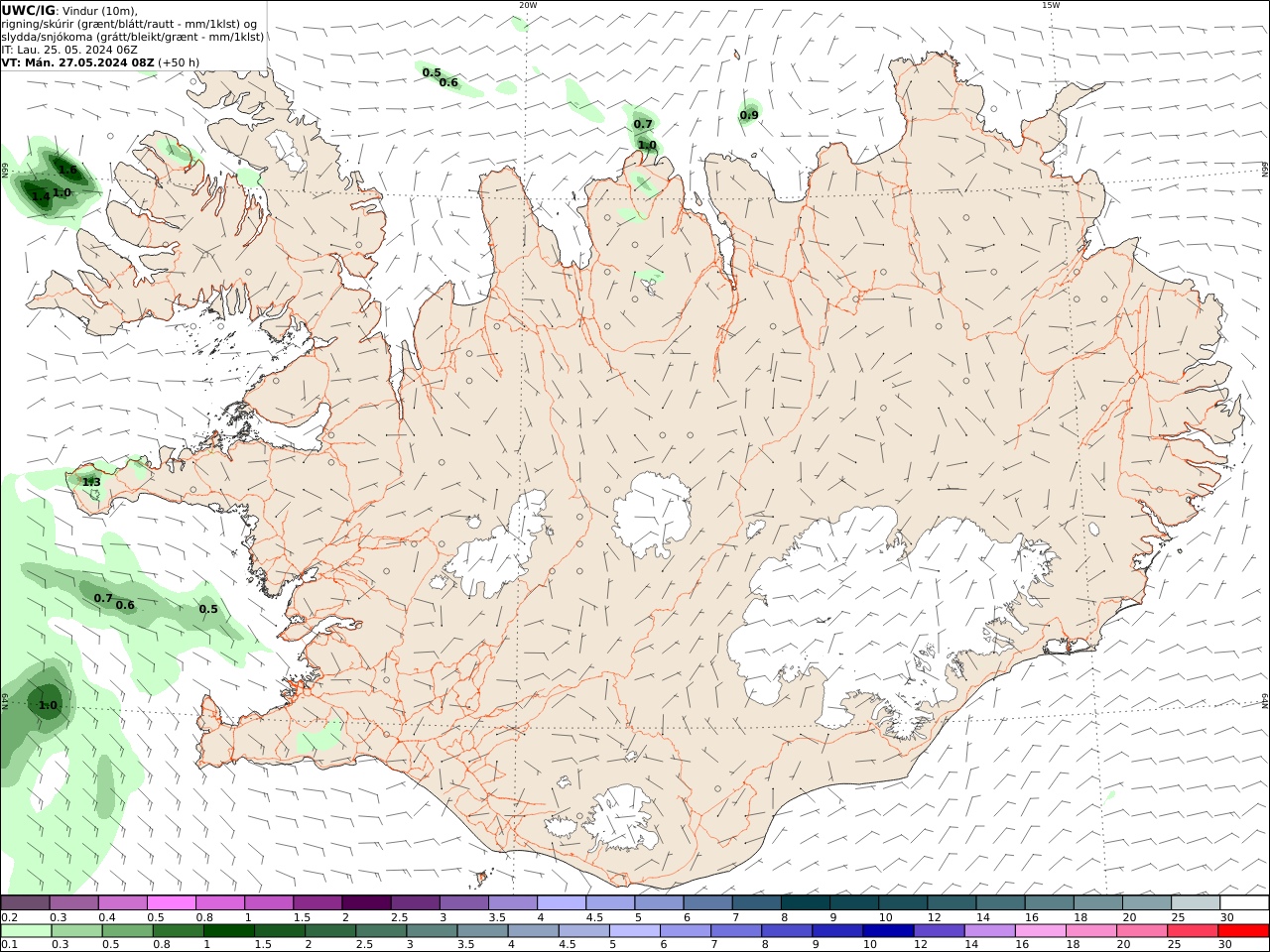Click the '4.5' label in the upper legend row
The height and width of the screenshot is (952, 1270).
[x=594, y=917]
